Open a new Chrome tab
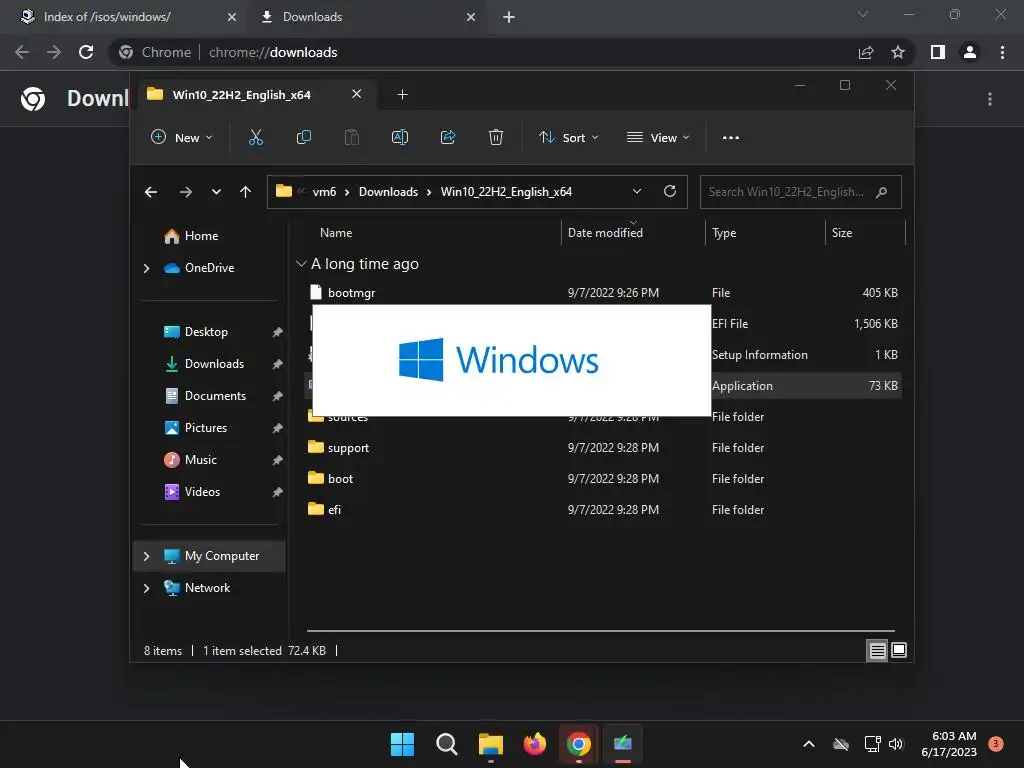Image resolution: width=1024 pixels, height=768 pixels. point(509,17)
